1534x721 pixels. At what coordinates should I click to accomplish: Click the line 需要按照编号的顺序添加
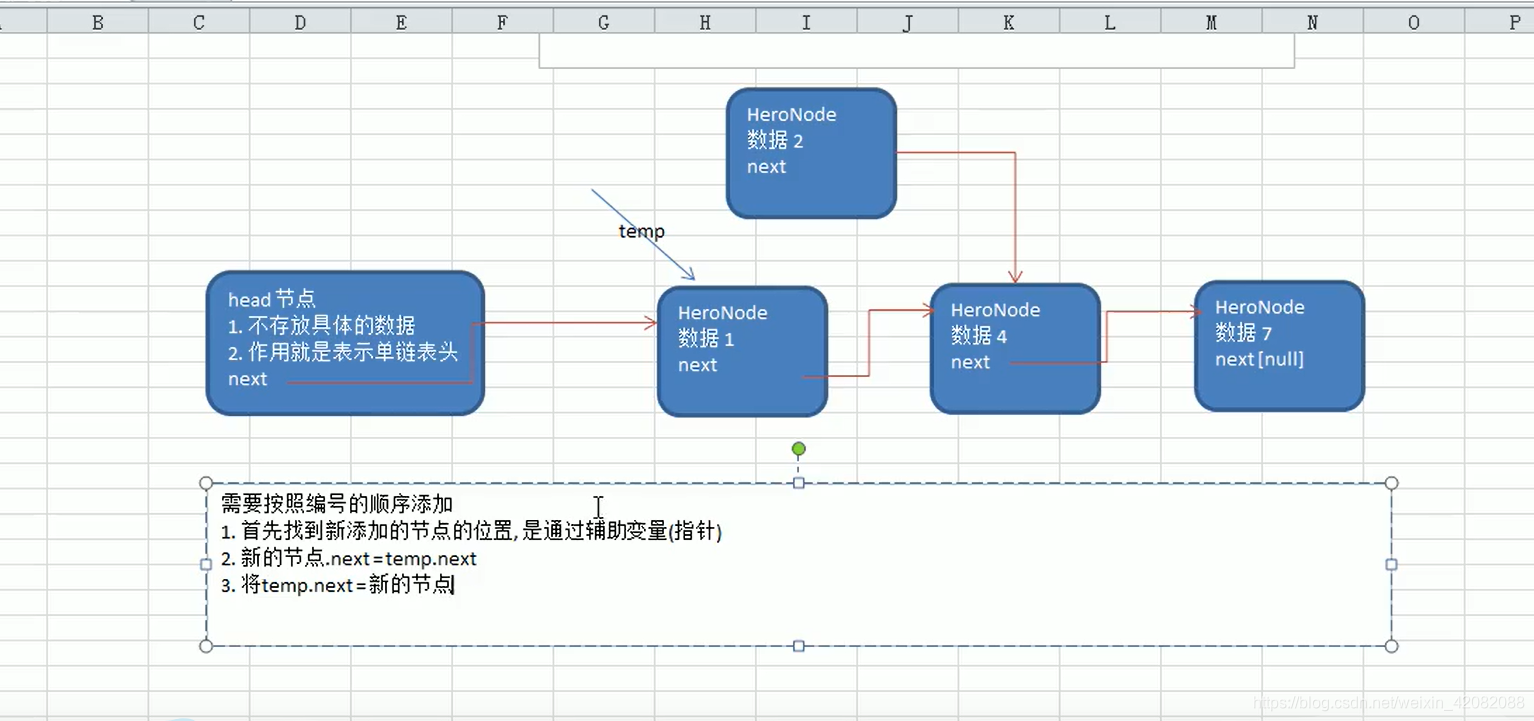coord(337,505)
